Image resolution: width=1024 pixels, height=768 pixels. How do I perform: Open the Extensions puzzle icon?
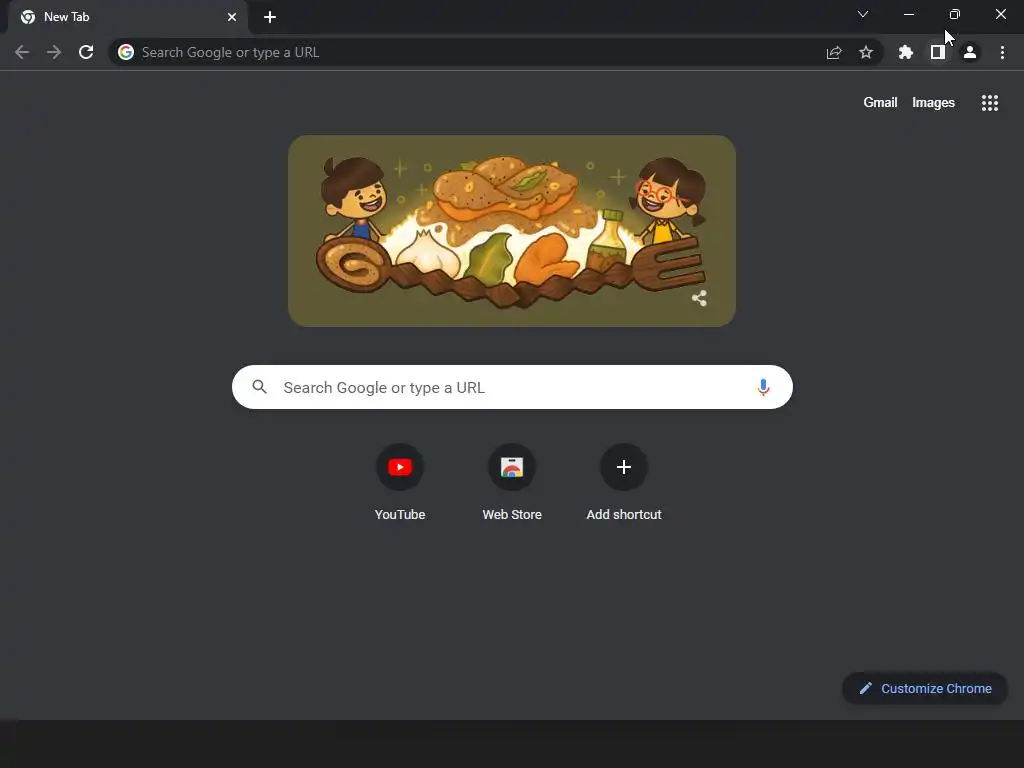[x=906, y=52]
